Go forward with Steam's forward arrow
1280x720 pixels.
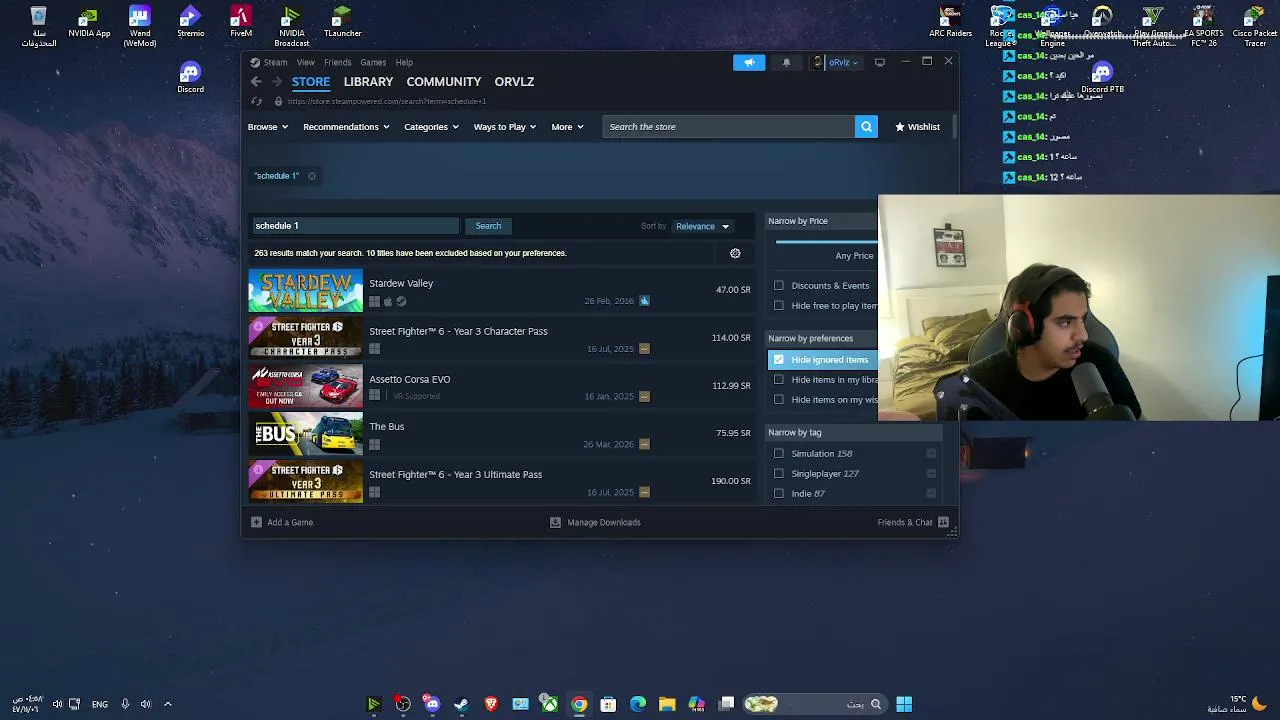coord(276,82)
